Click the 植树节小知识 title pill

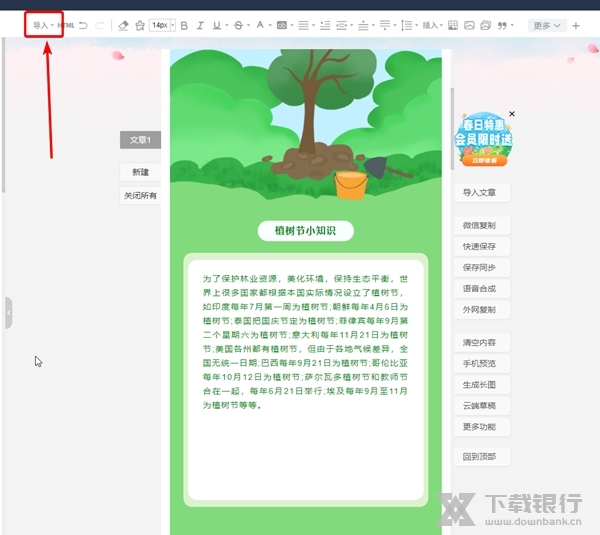coord(305,231)
